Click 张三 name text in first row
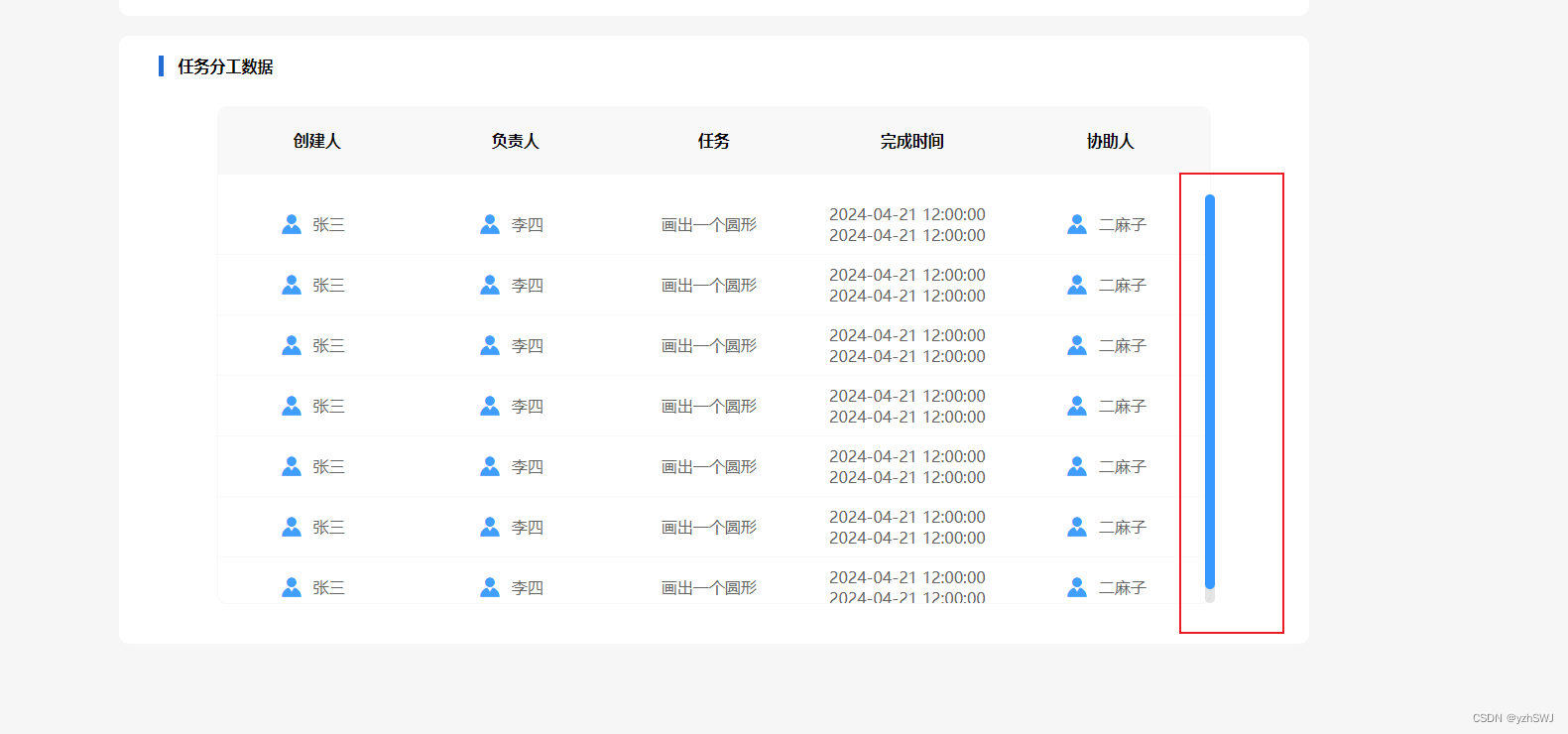1568x734 pixels. [329, 225]
